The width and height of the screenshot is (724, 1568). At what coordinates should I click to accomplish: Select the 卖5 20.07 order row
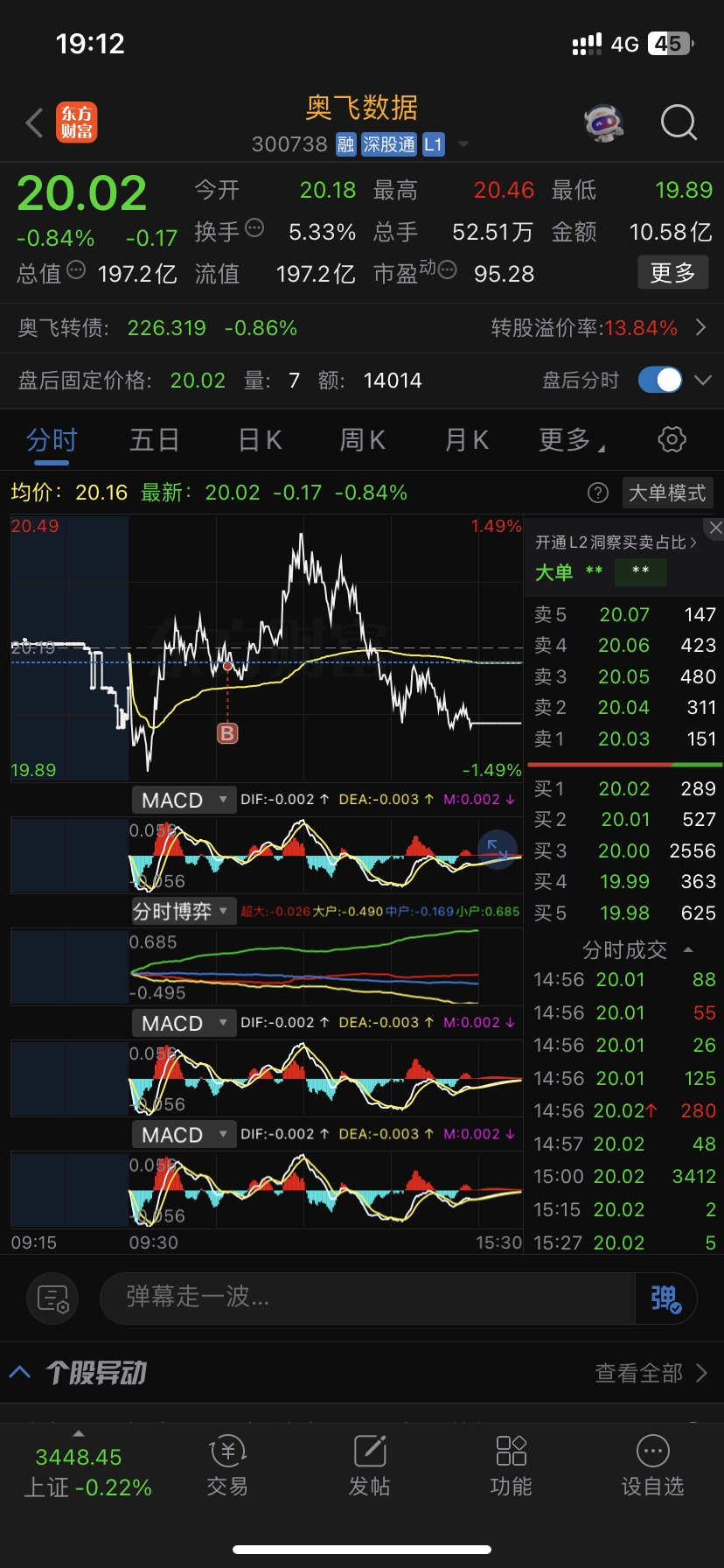point(624,614)
